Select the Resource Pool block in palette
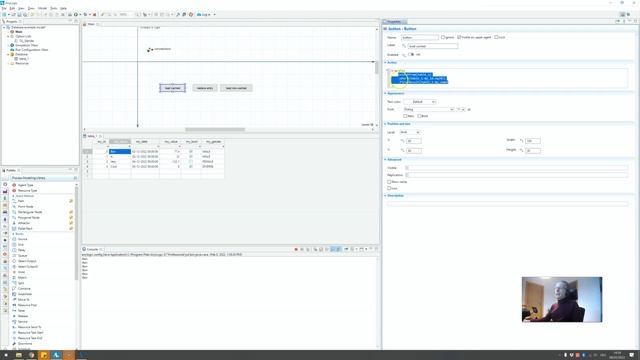 [27, 305]
